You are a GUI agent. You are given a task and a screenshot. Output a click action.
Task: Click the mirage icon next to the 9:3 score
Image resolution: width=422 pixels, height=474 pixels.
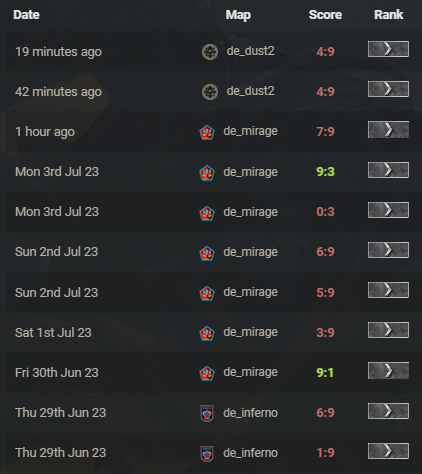click(207, 173)
